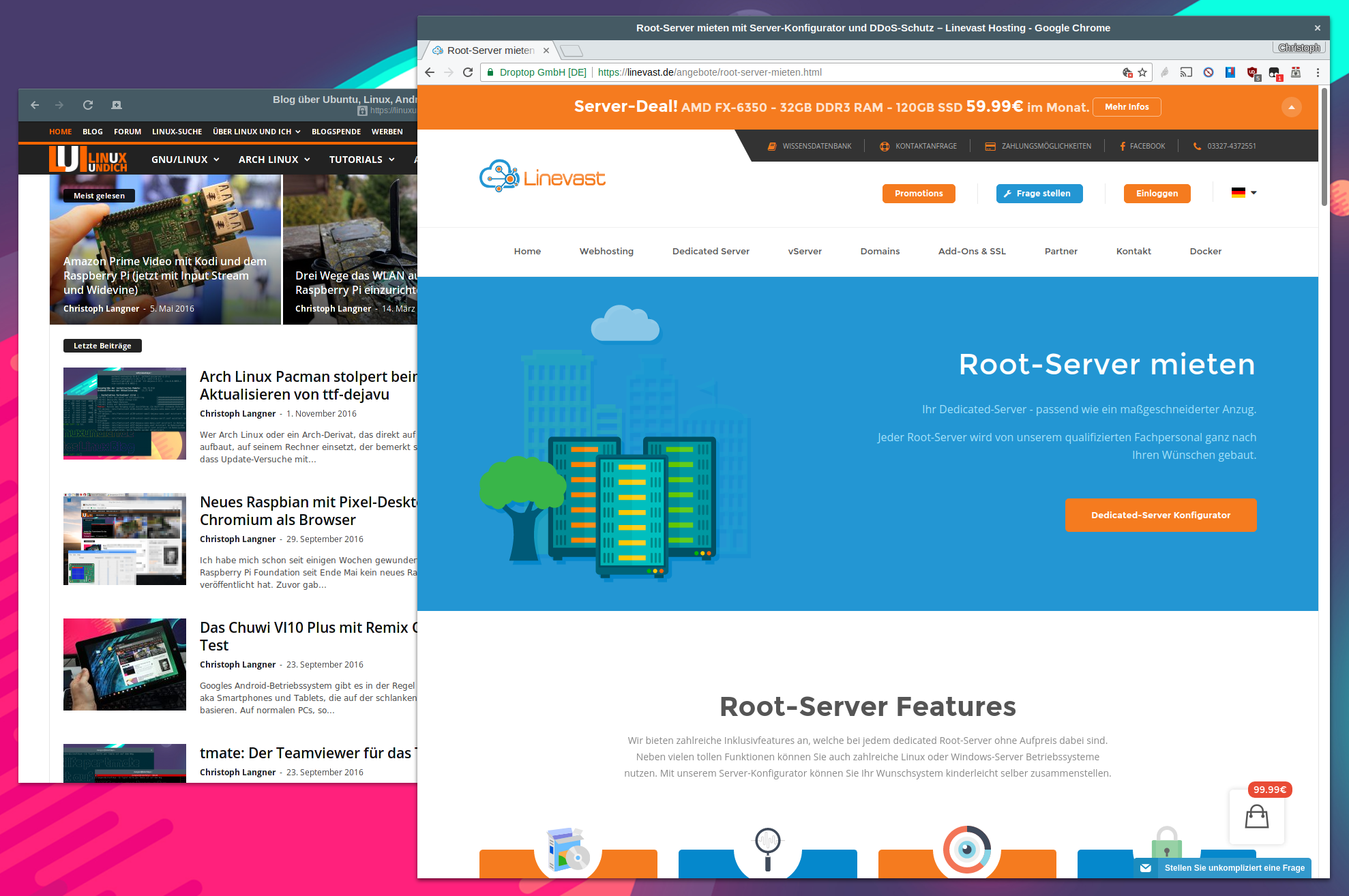Reload the Linevast page in Chrome
1349x896 pixels.
(x=468, y=72)
